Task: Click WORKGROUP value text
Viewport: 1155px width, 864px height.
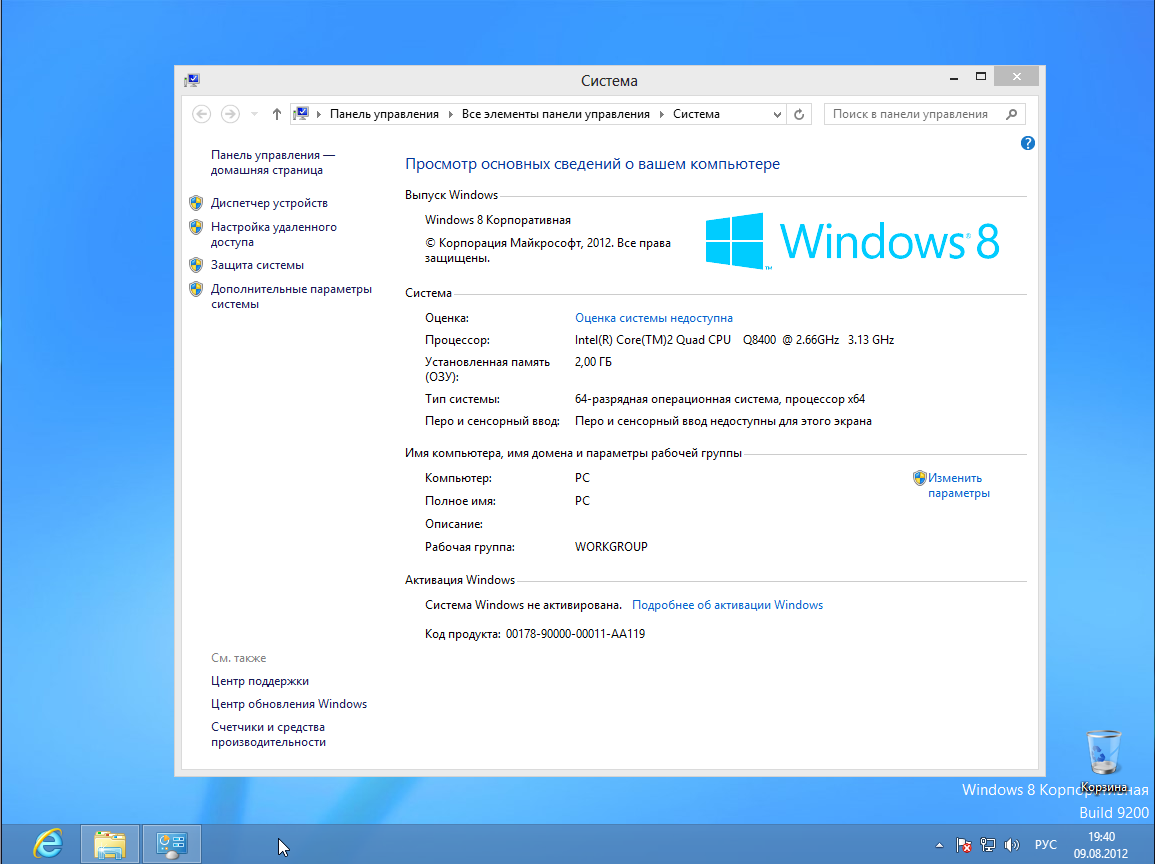Action: coord(611,547)
